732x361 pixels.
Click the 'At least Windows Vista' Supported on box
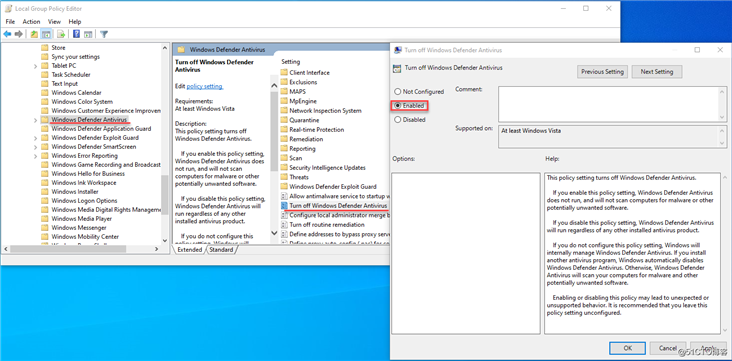pyautogui.click(x=612, y=136)
